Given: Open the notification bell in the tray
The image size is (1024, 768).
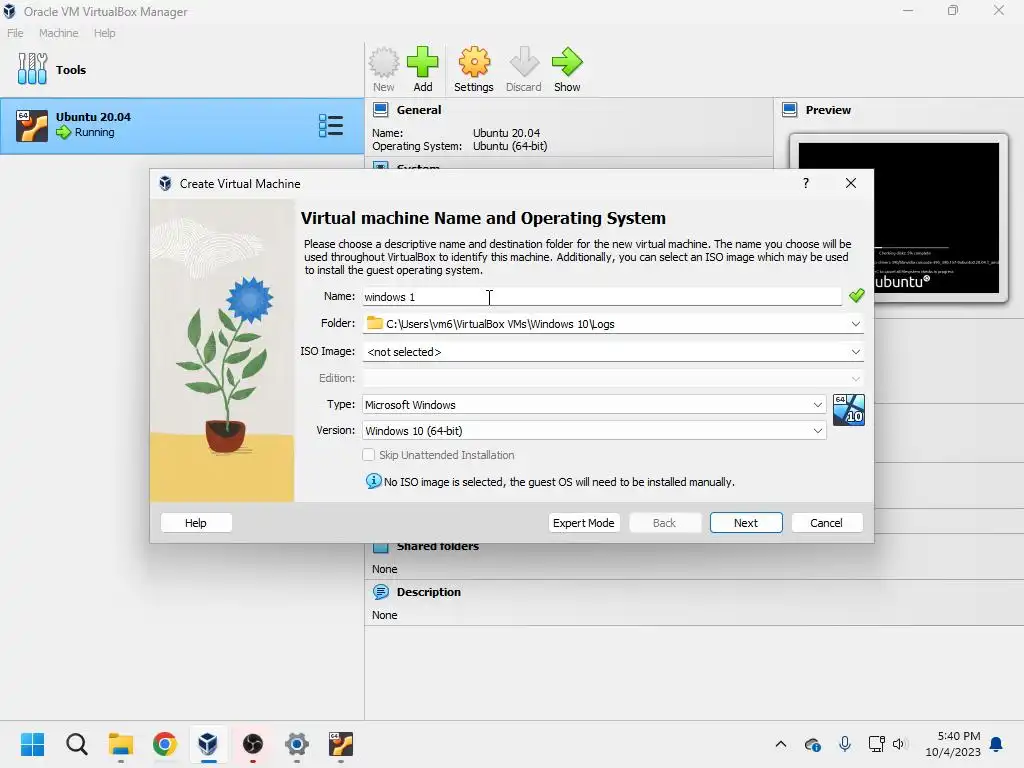Looking at the screenshot, I should coord(997,744).
